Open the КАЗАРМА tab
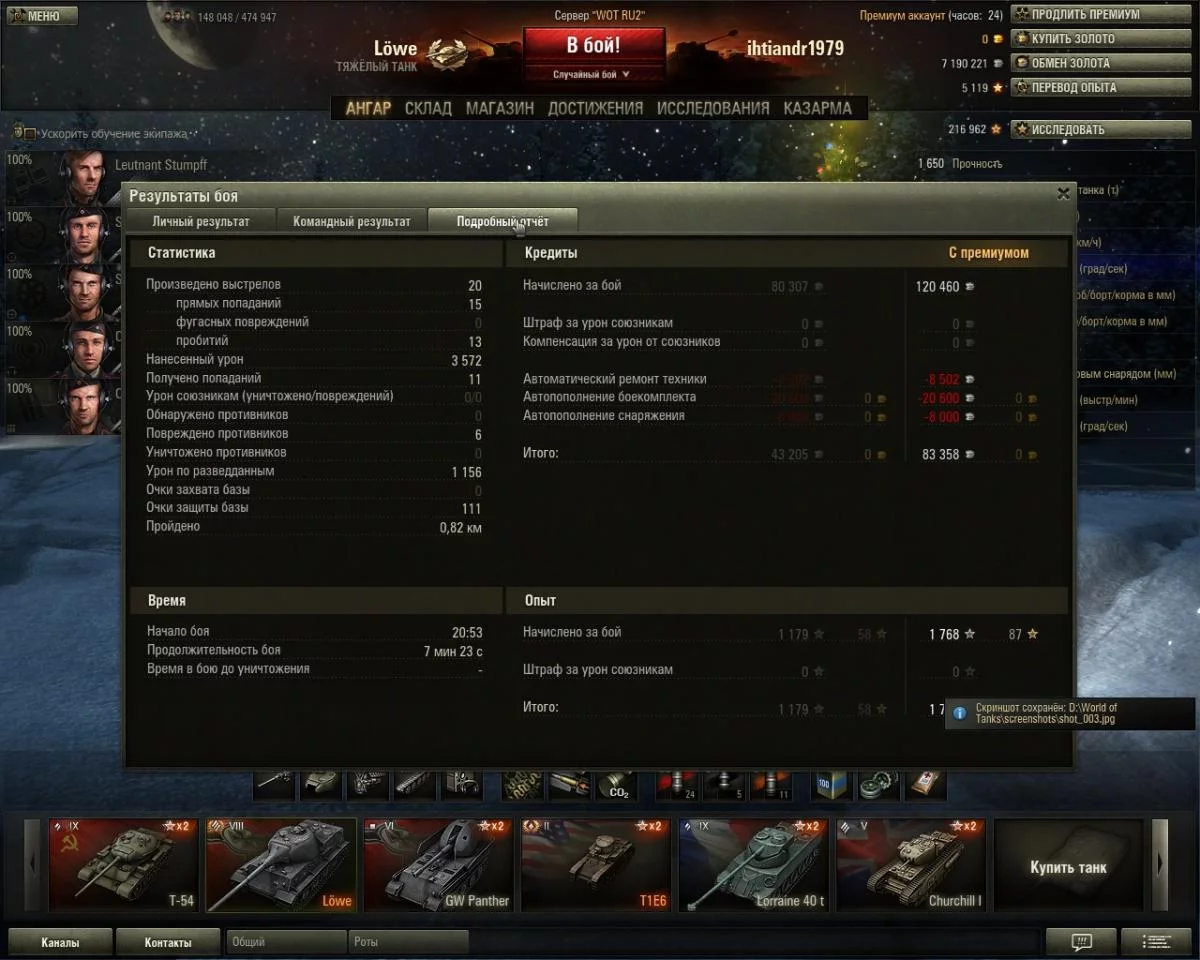The height and width of the screenshot is (960, 1200). (818, 108)
